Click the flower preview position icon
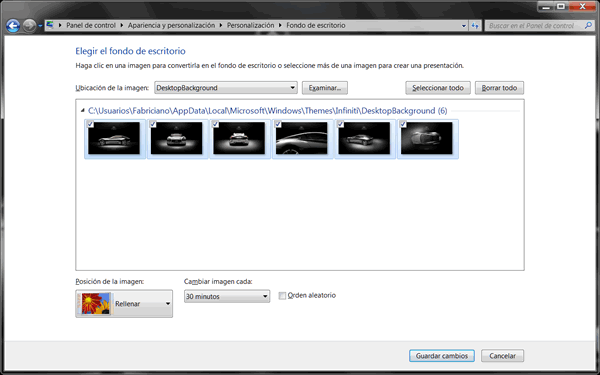This screenshot has height=375, width=600. (94, 303)
